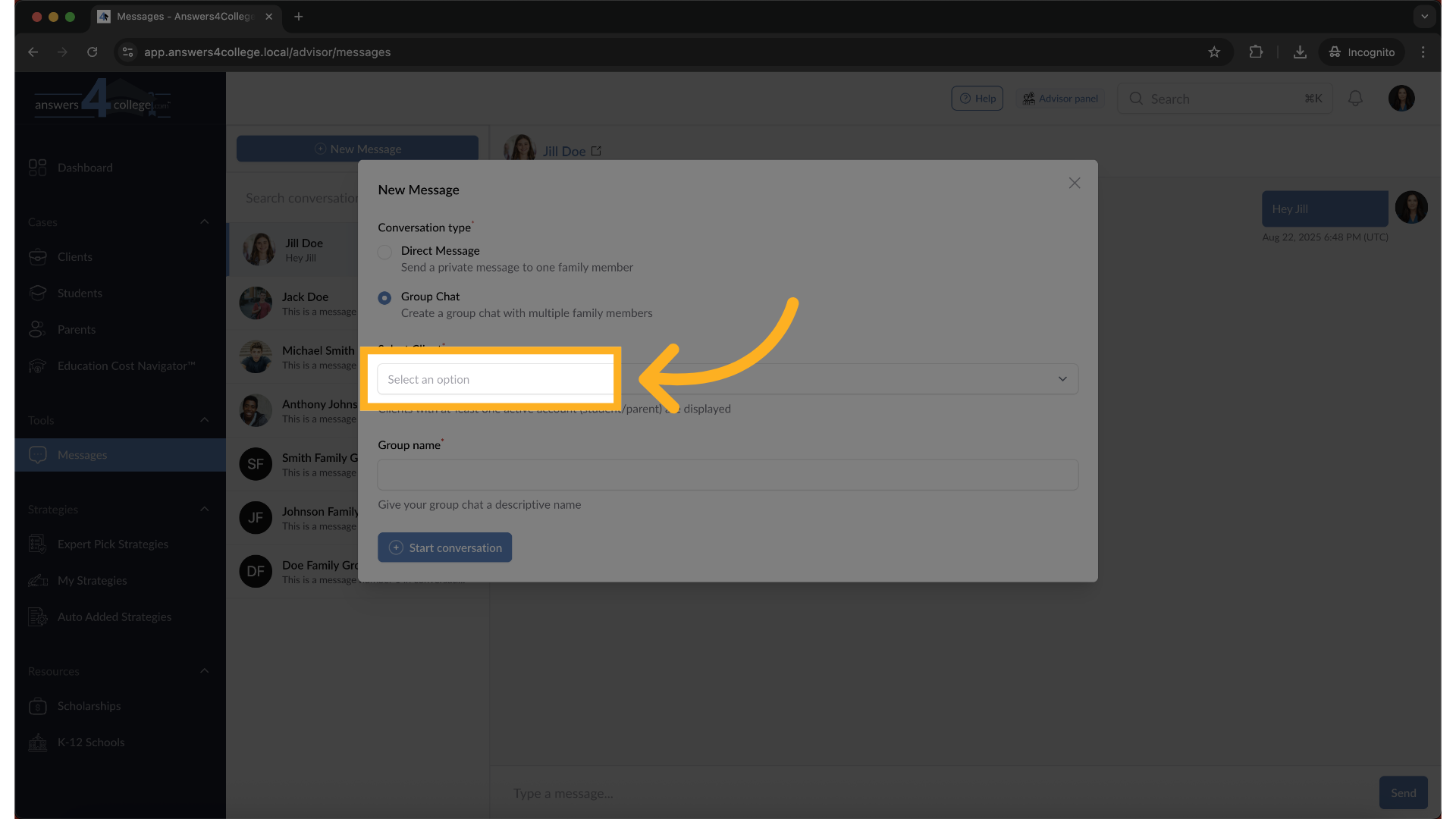This screenshot has width=1456, height=819.
Task: Click the browser bookmark star icon
Action: 1214,52
